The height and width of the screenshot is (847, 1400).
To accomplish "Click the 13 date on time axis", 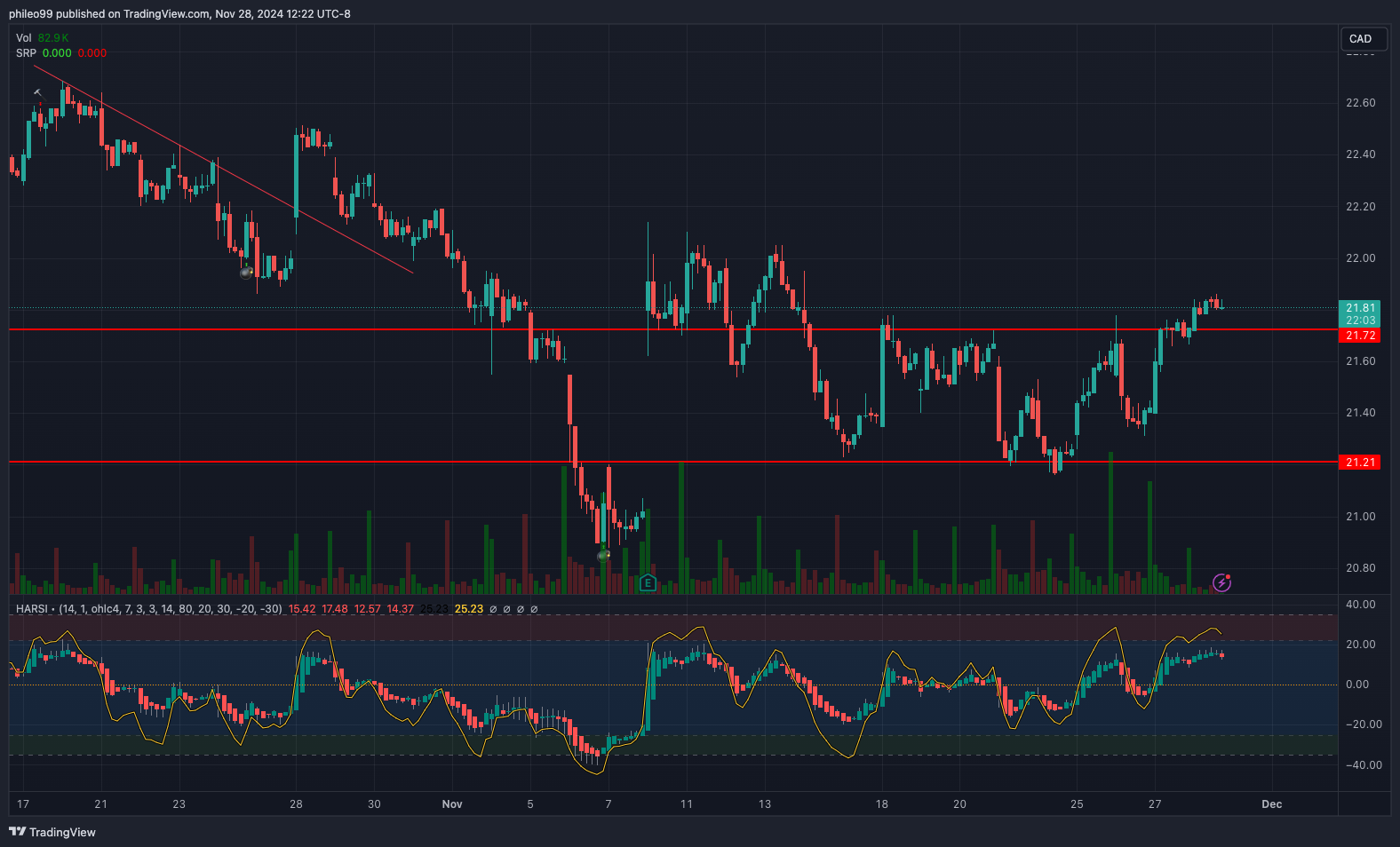I will coord(765,804).
